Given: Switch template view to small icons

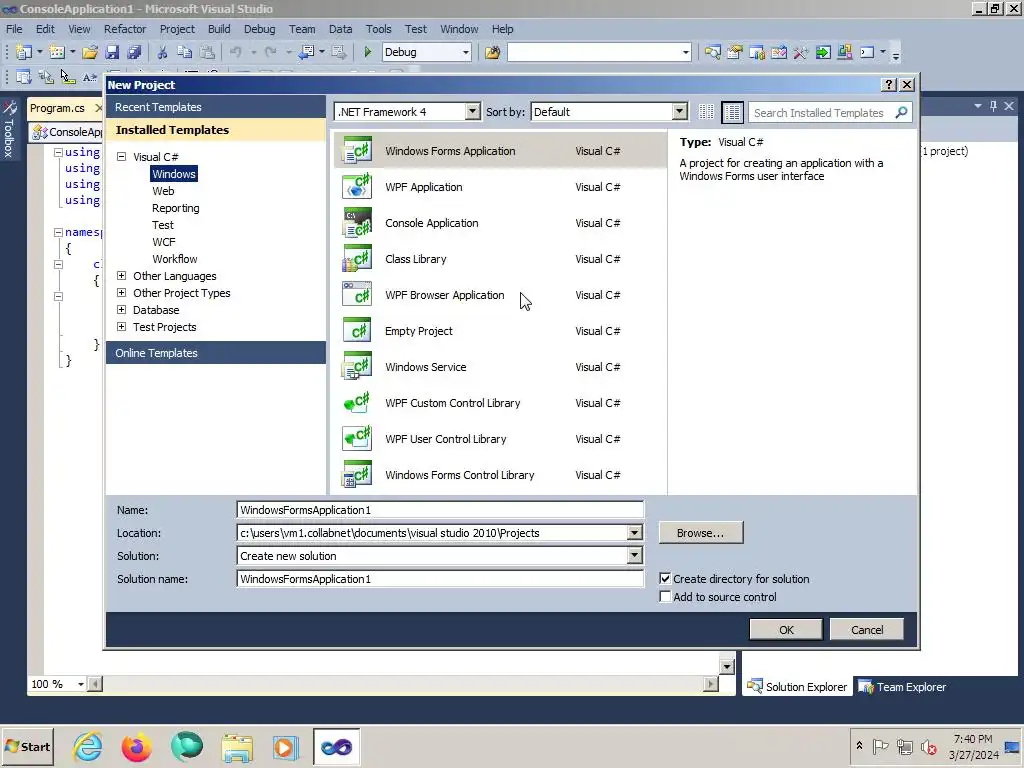Looking at the screenshot, I should [706, 112].
